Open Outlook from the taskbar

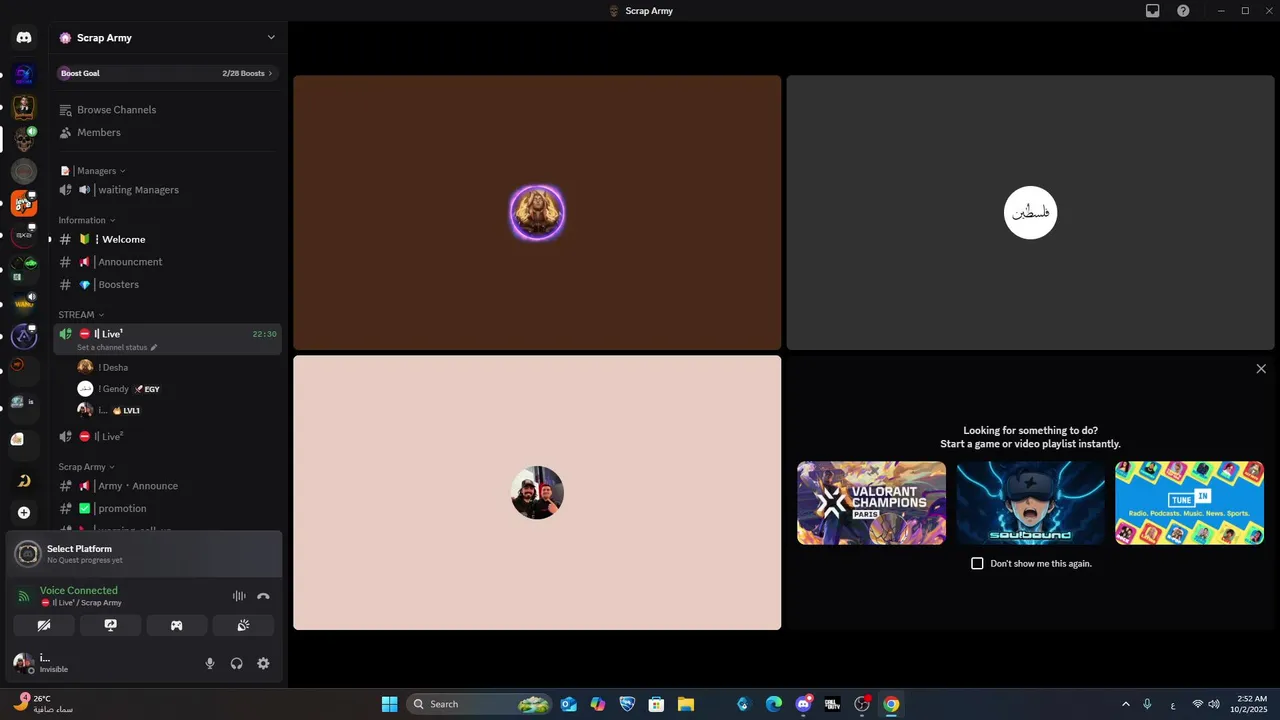tap(569, 704)
